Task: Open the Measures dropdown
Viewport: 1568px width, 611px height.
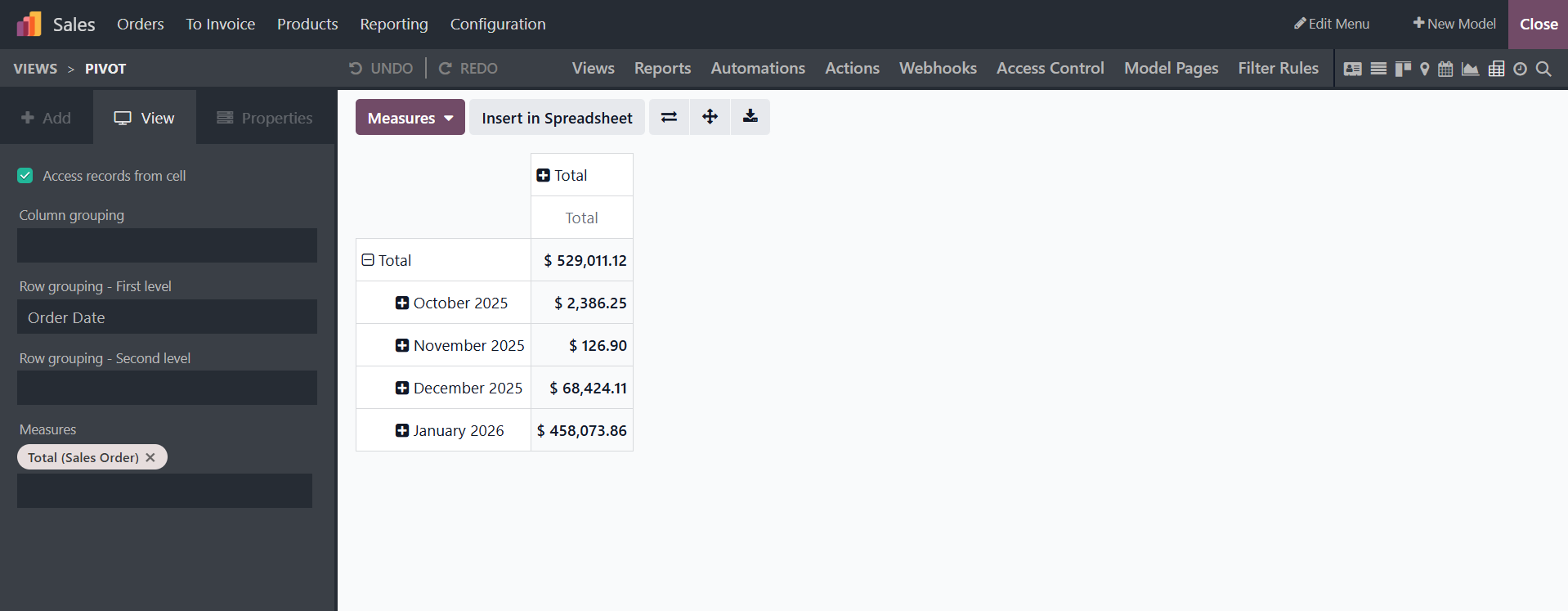Action: [x=410, y=118]
